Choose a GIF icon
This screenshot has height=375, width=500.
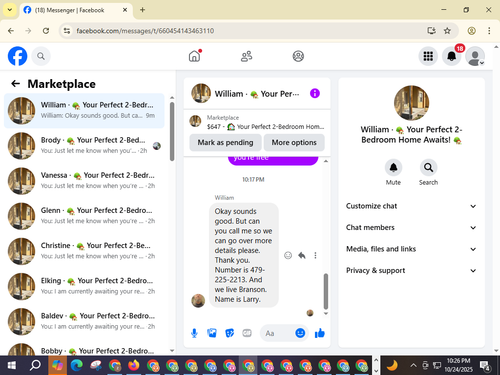tap(247, 333)
